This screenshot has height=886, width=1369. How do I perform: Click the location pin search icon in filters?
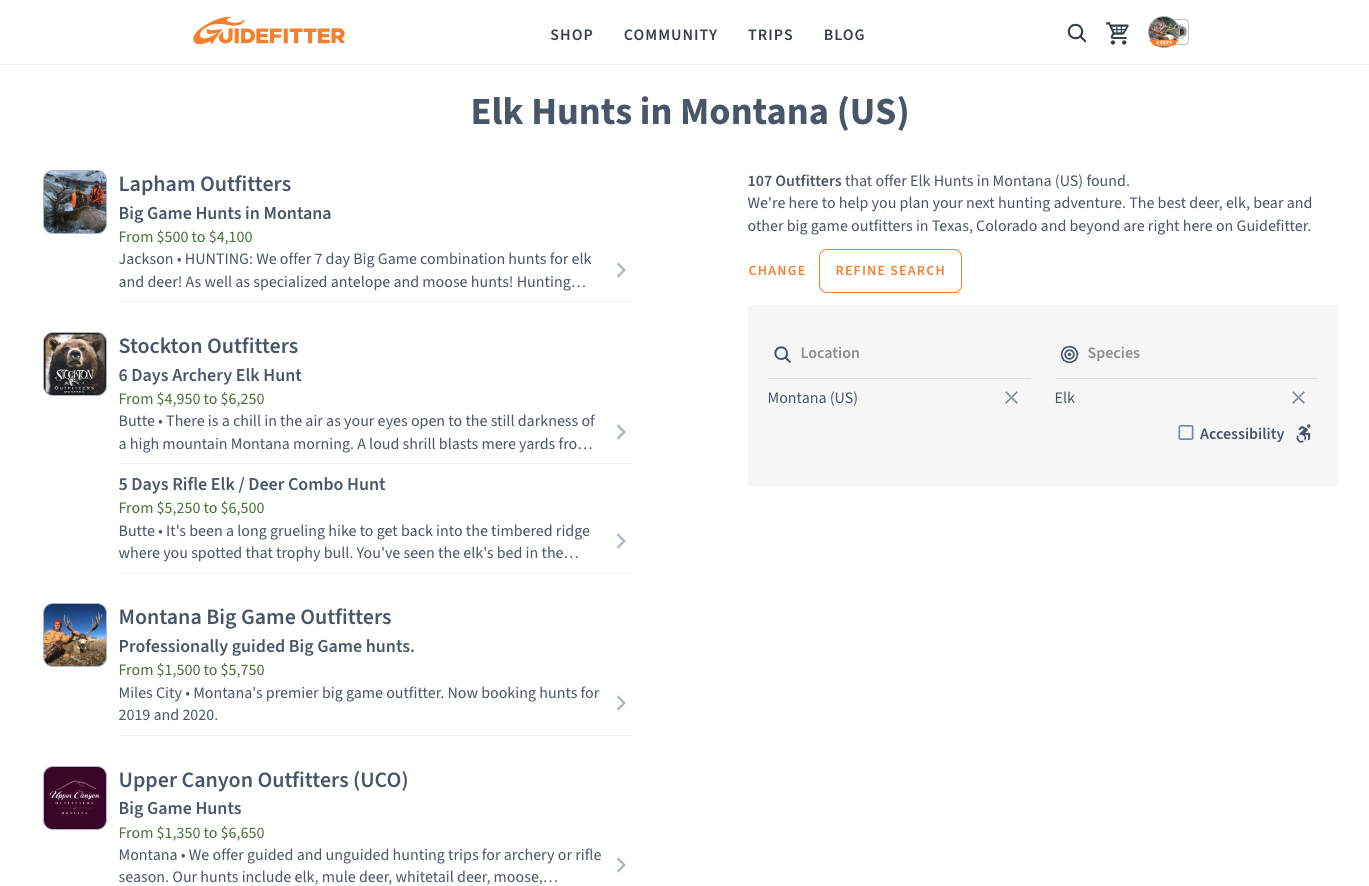(x=782, y=354)
